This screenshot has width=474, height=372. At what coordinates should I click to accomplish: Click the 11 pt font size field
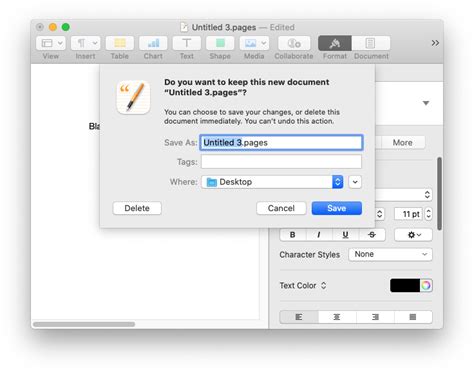tap(409, 214)
